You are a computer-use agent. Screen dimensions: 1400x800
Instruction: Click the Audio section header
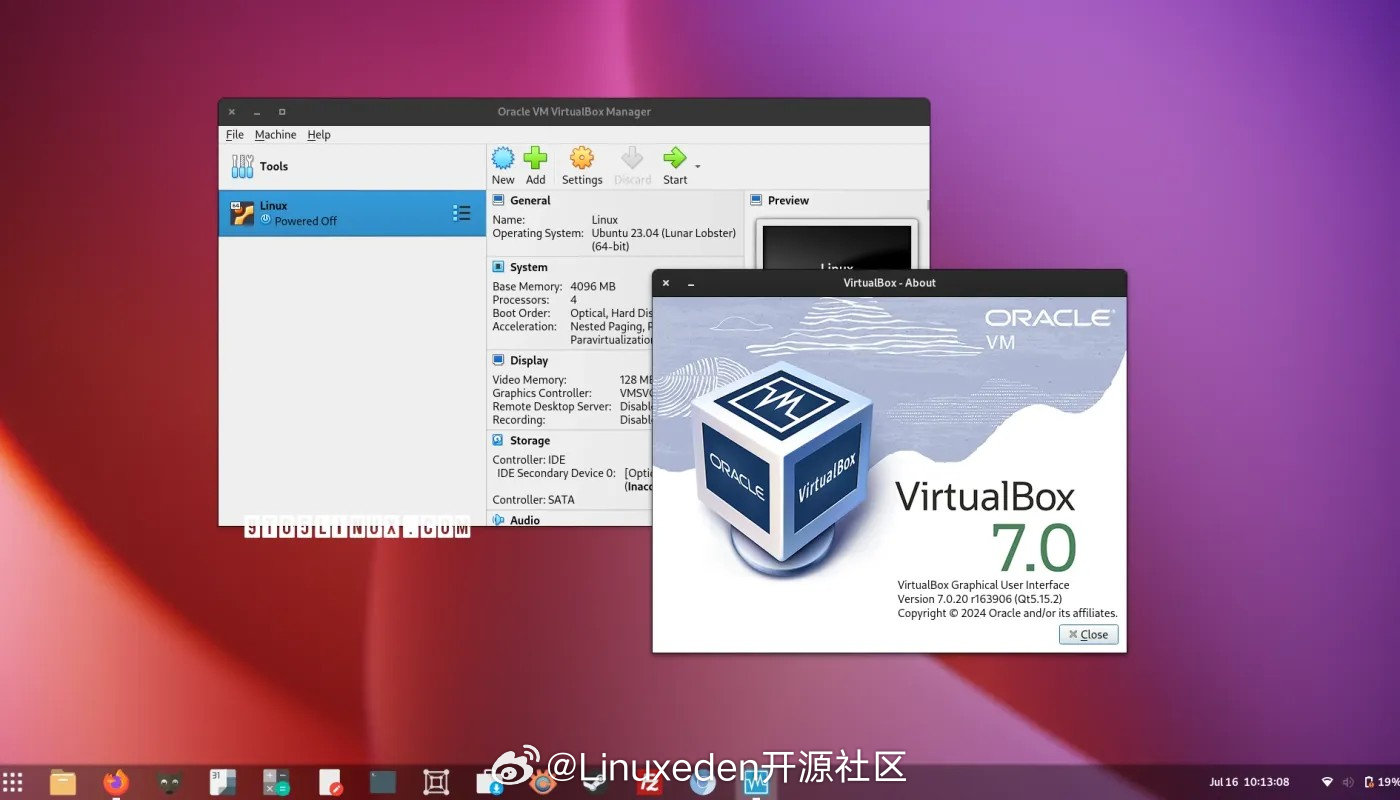pos(525,520)
